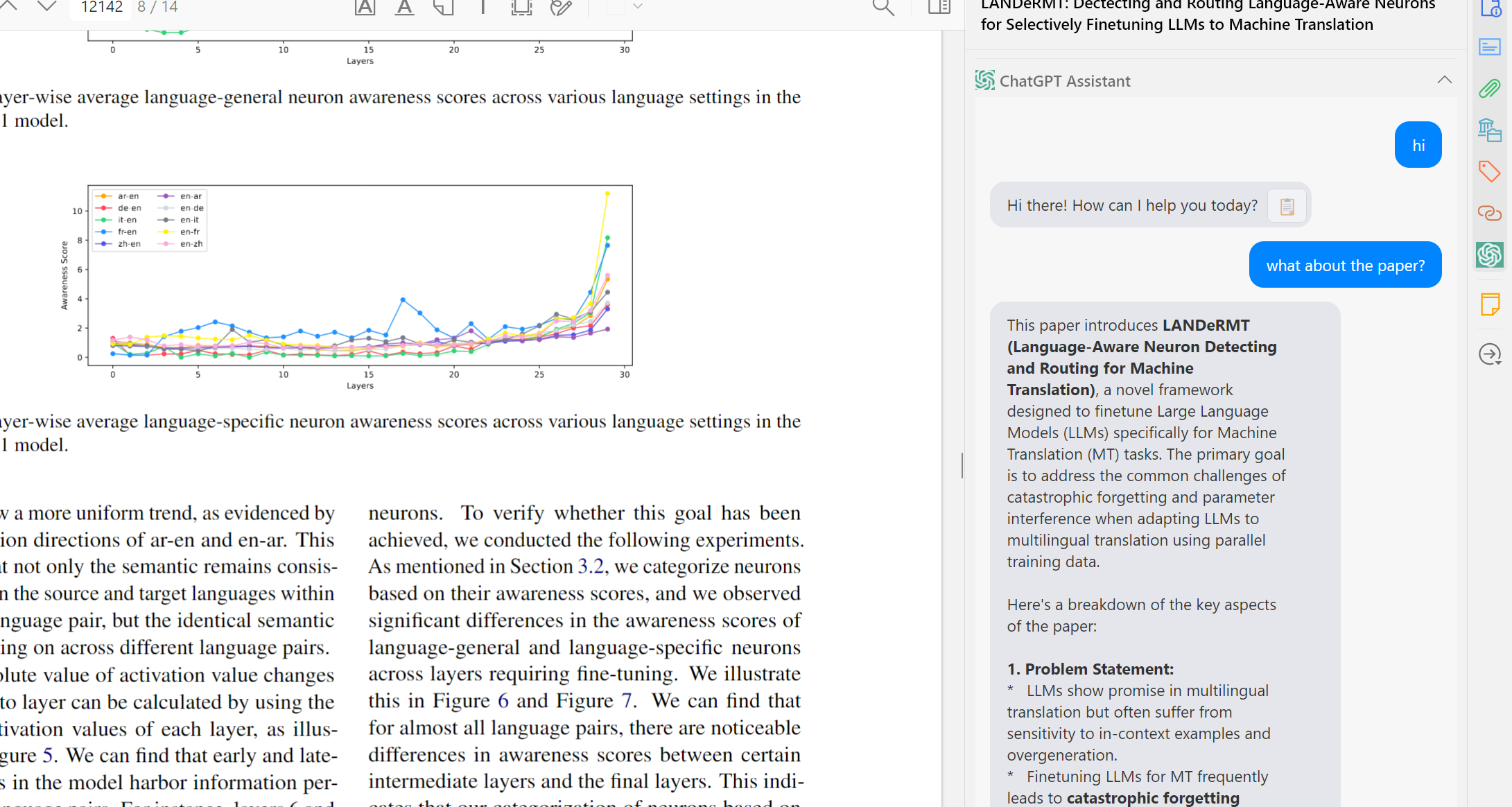The image size is (1512, 807).
Task: Click the item title 'LANDeRMT' in header
Action: click(1208, 15)
